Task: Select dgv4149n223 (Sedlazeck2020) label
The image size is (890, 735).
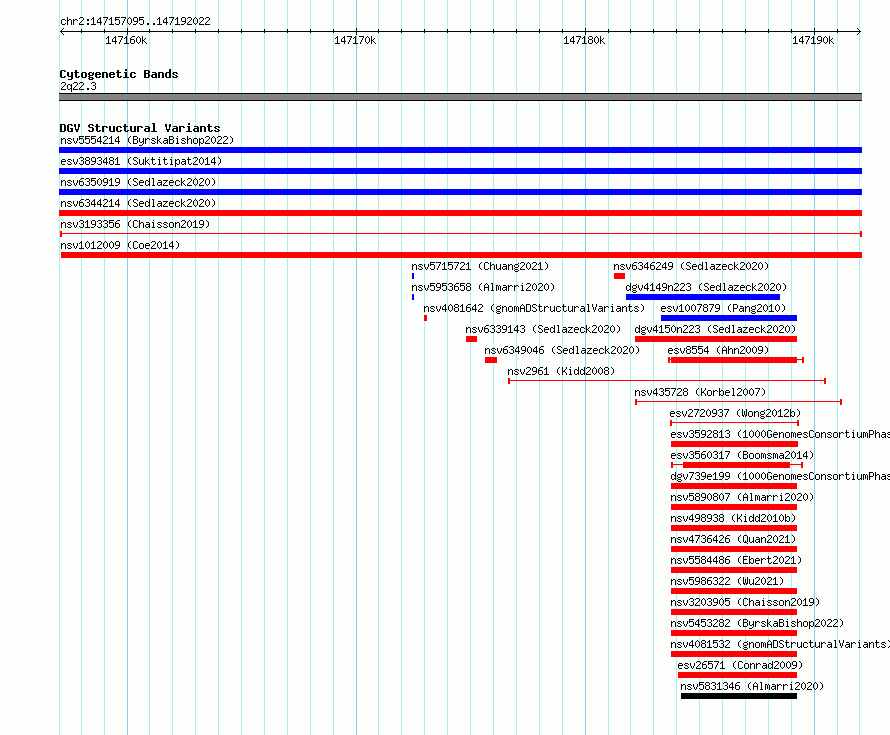Action: pos(706,287)
